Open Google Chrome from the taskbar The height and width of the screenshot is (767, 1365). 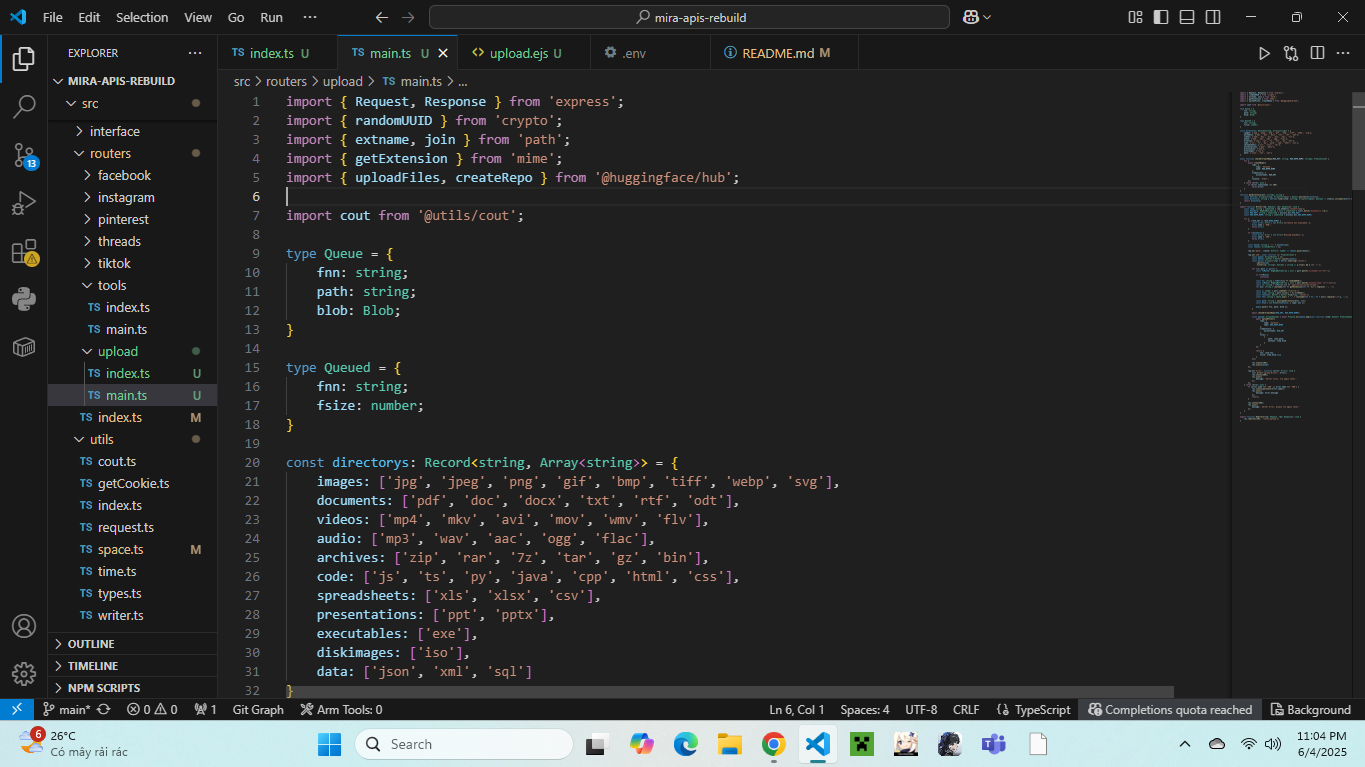coord(773,744)
